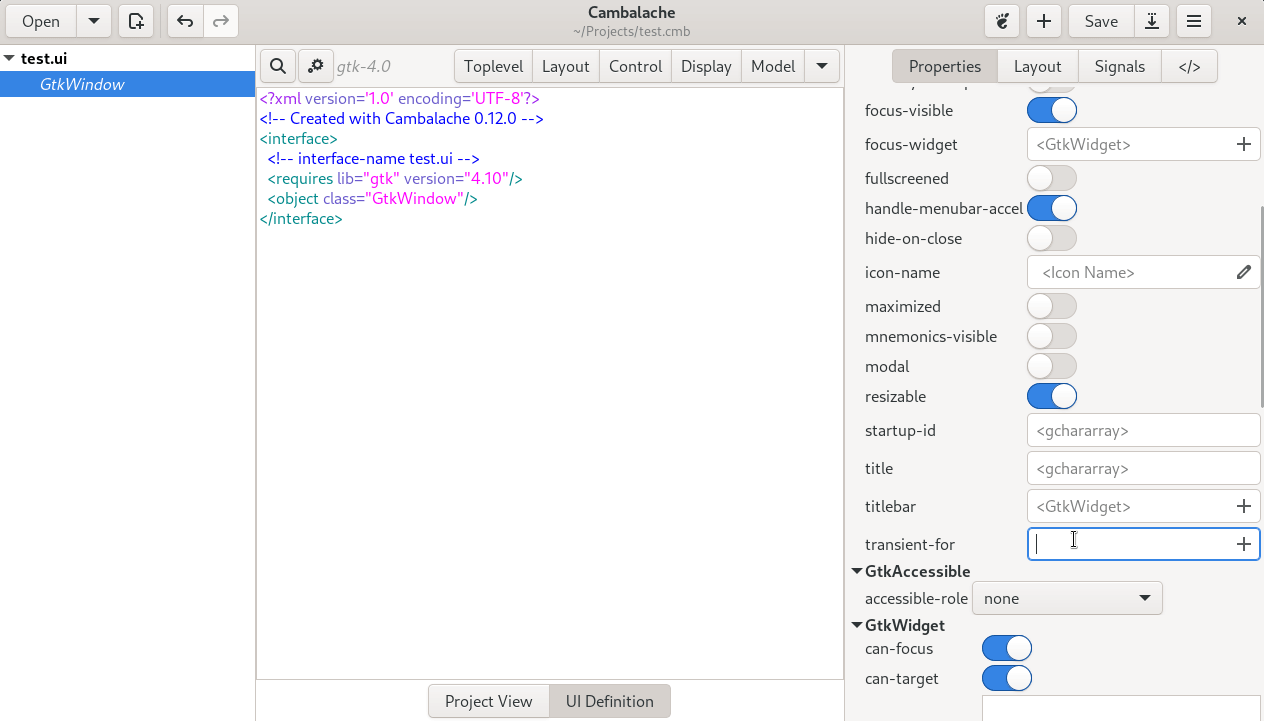Collapse the test.ui tree node
Viewport: 1264px width, 721px height.
pos(9,58)
